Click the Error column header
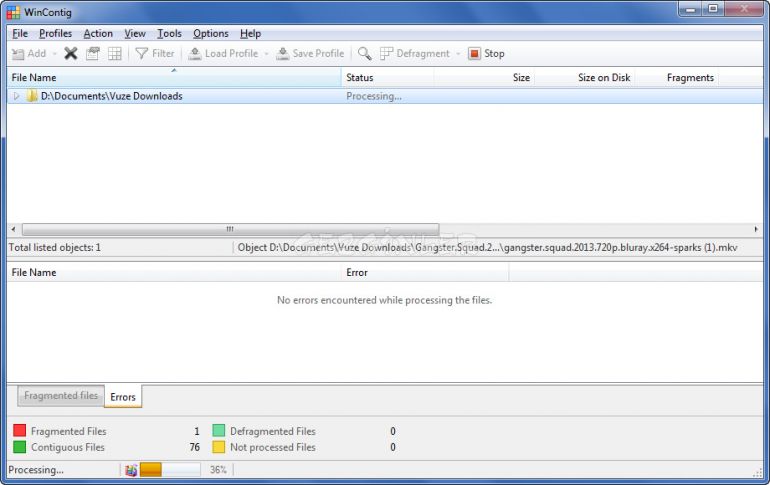Screen dimensions: 770x485 (425, 272)
